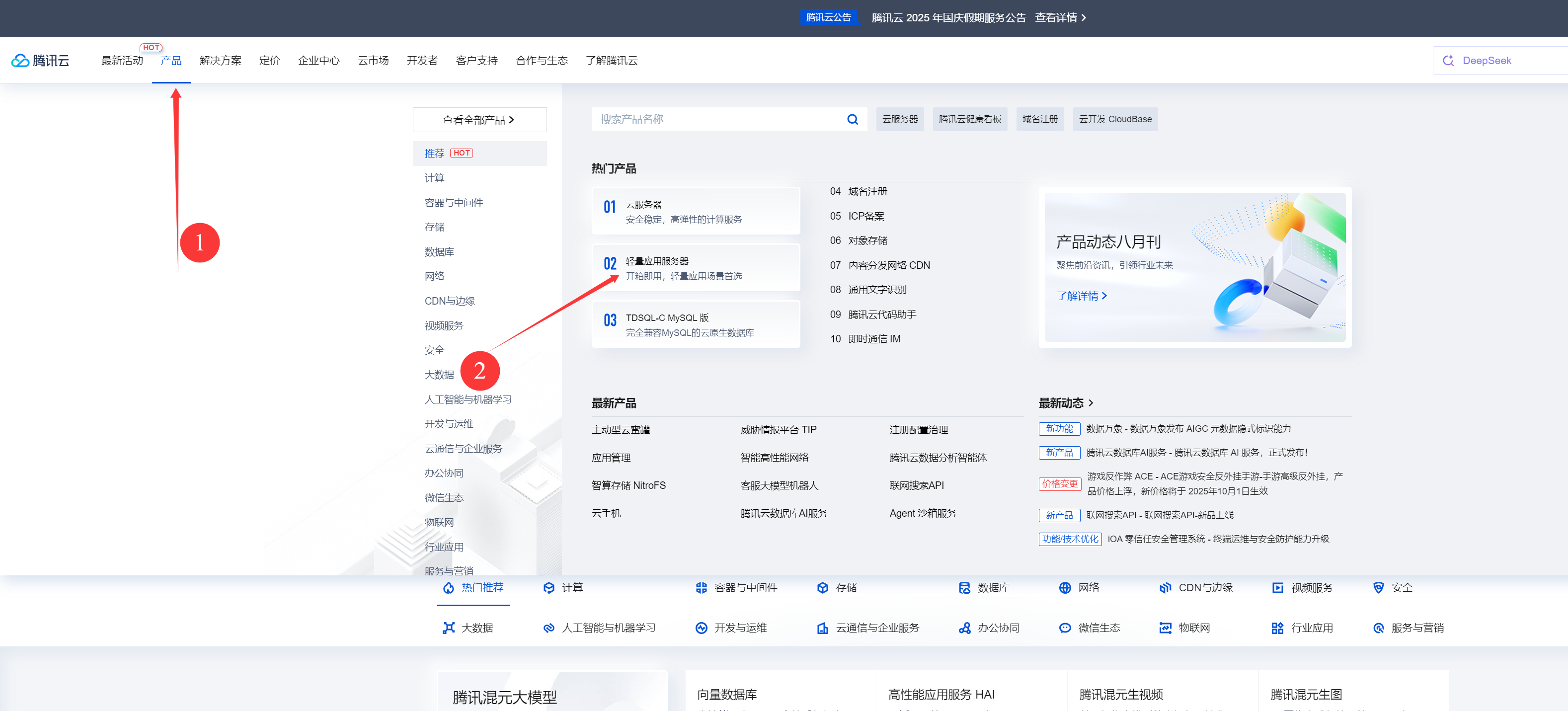Viewport: 1568px width, 711px height.
Task: Click the CDN与边缘 category icon
Action: (x=1165, y=587)
